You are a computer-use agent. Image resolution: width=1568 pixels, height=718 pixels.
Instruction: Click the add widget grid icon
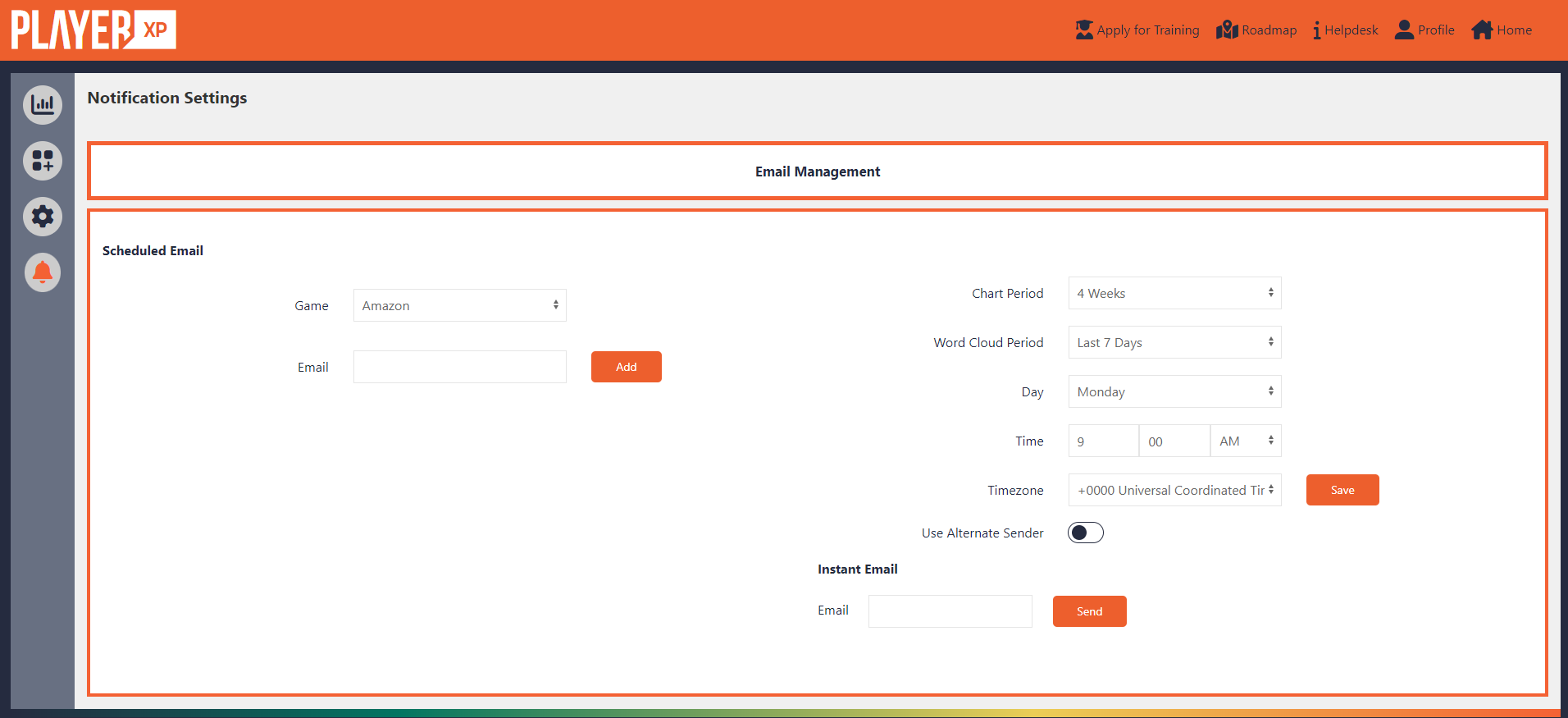pos(43,161)
